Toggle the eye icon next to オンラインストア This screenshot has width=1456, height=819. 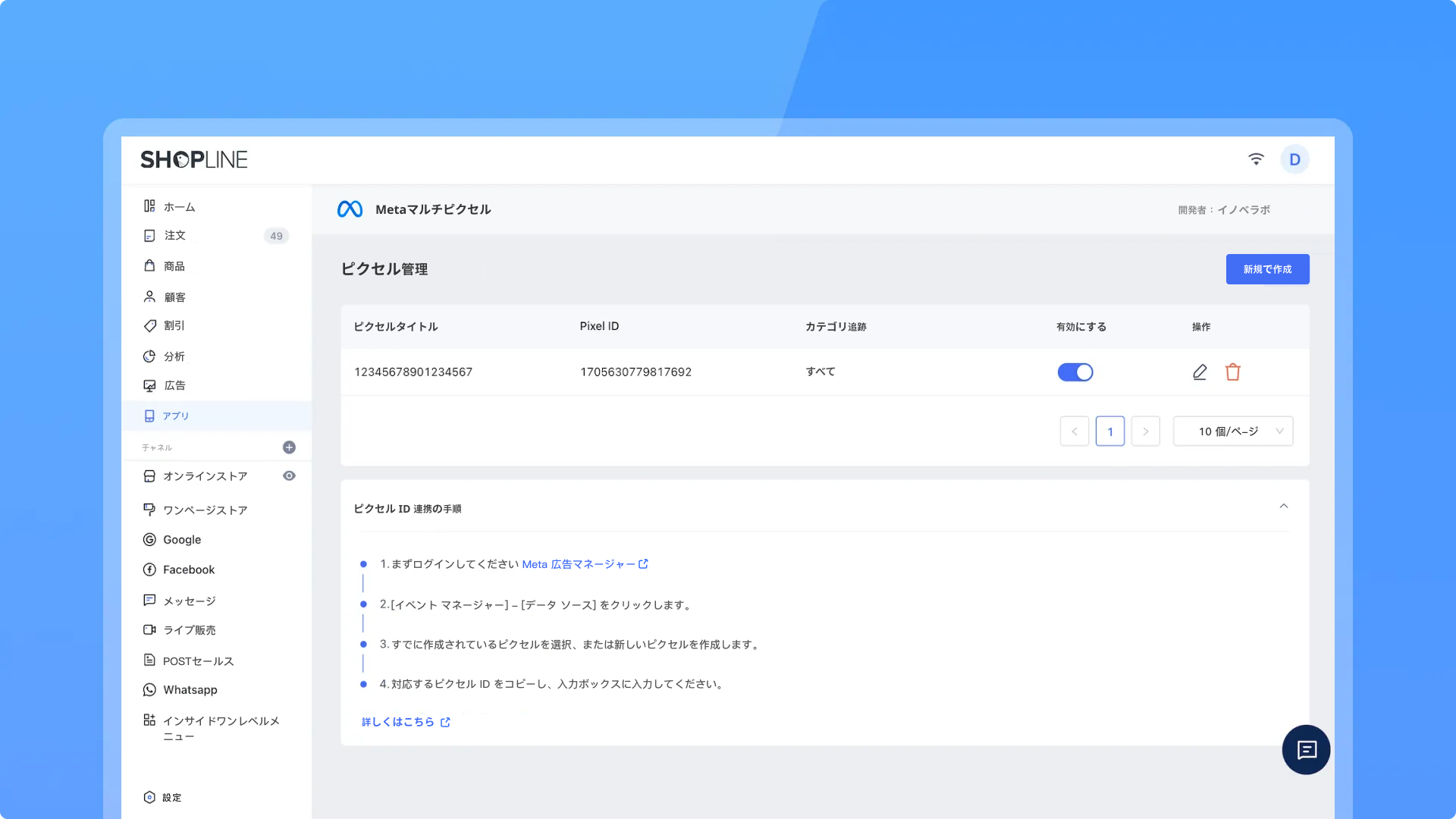tap(289, 476)
